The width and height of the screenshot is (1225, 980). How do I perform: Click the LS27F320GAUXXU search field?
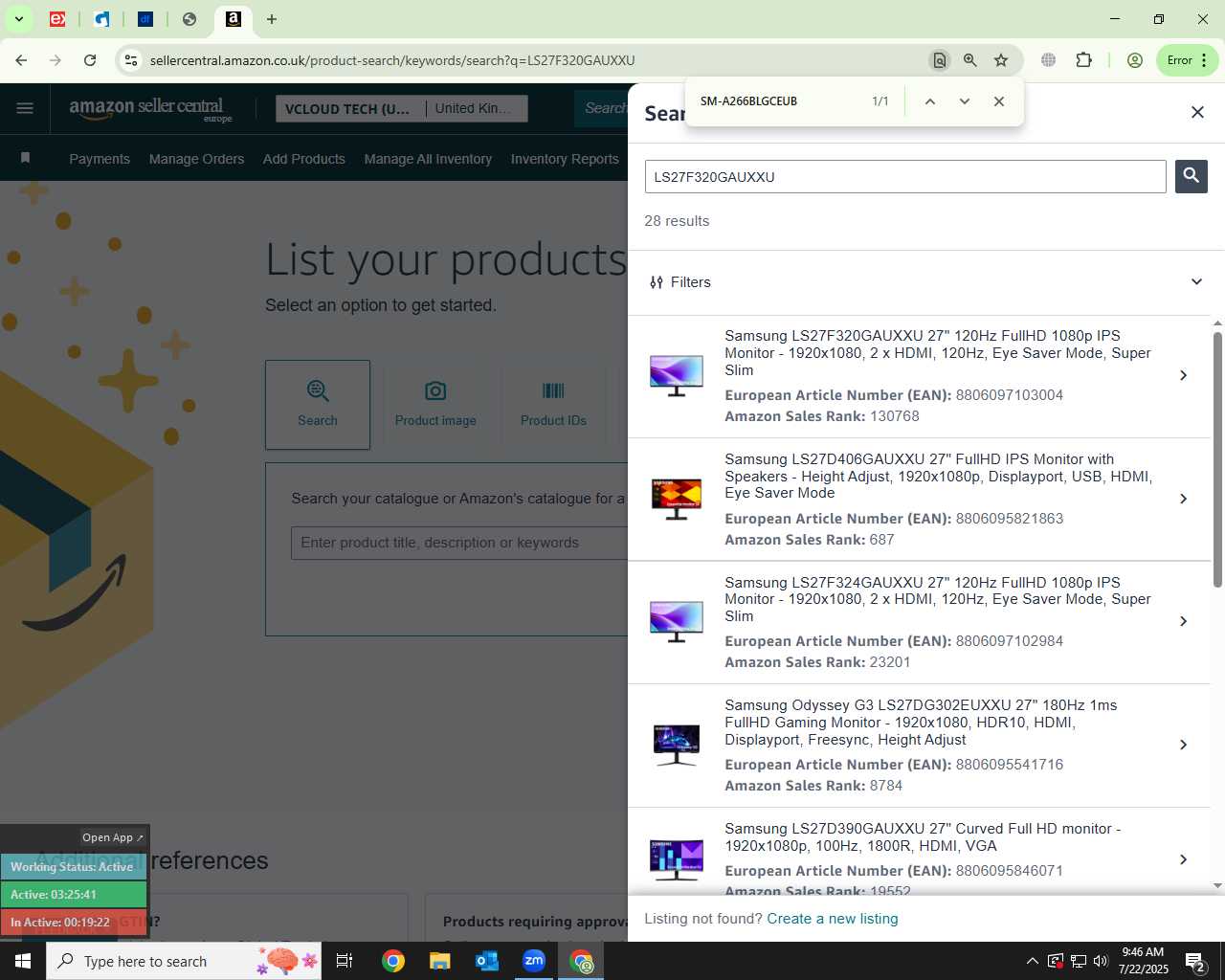905,177
